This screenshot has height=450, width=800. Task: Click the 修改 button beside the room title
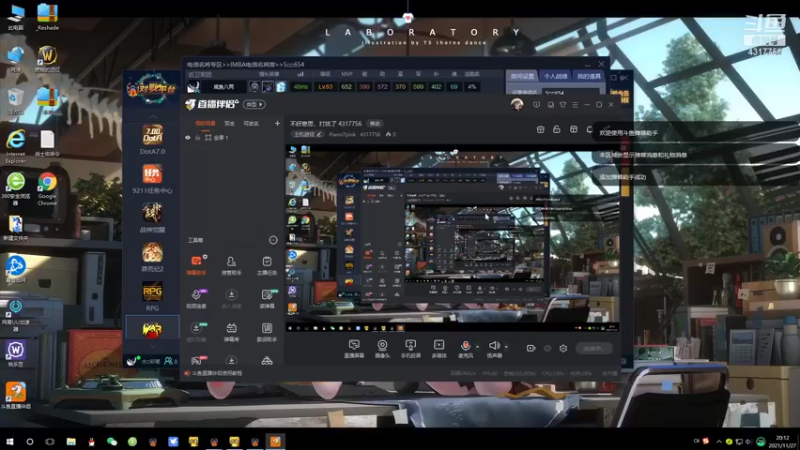point(375,123)
